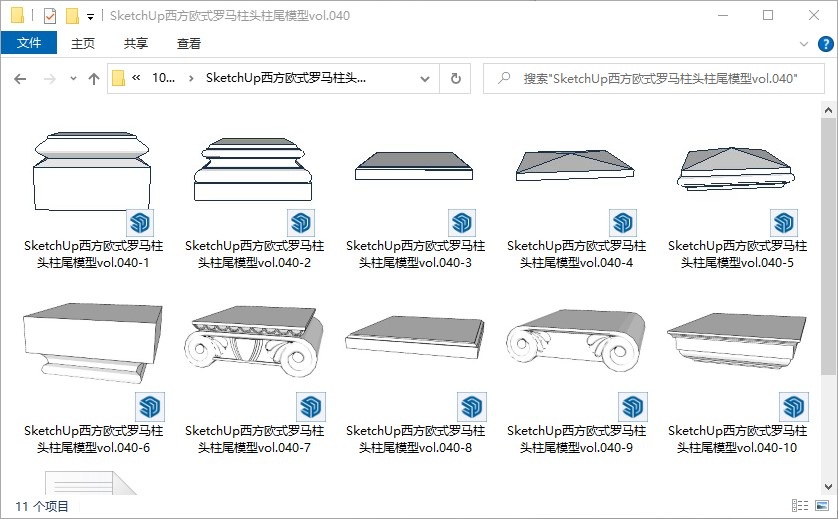Expand breadcrumb arrow after 10...

pyautogui.click(x=191, y=79)
